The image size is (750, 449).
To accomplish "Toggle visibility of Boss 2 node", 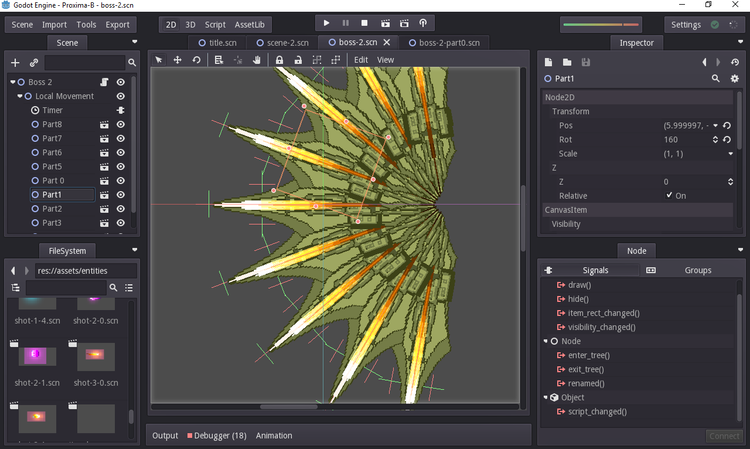I will (121, 82).
